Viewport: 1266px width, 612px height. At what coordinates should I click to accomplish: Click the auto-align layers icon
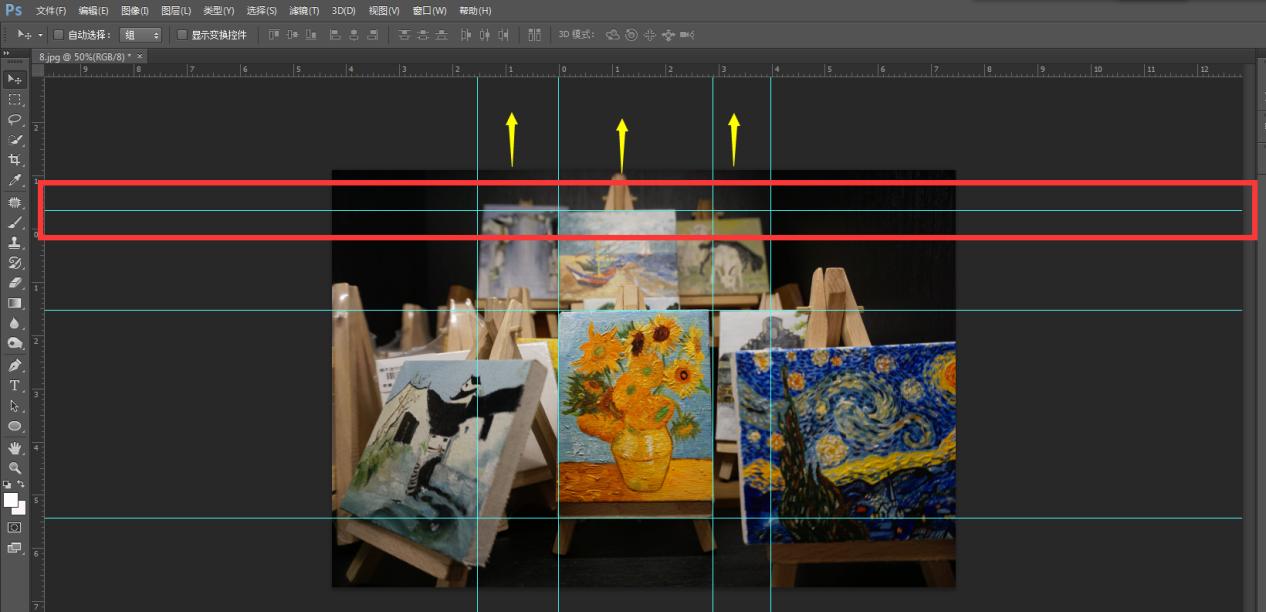(535, 35)
